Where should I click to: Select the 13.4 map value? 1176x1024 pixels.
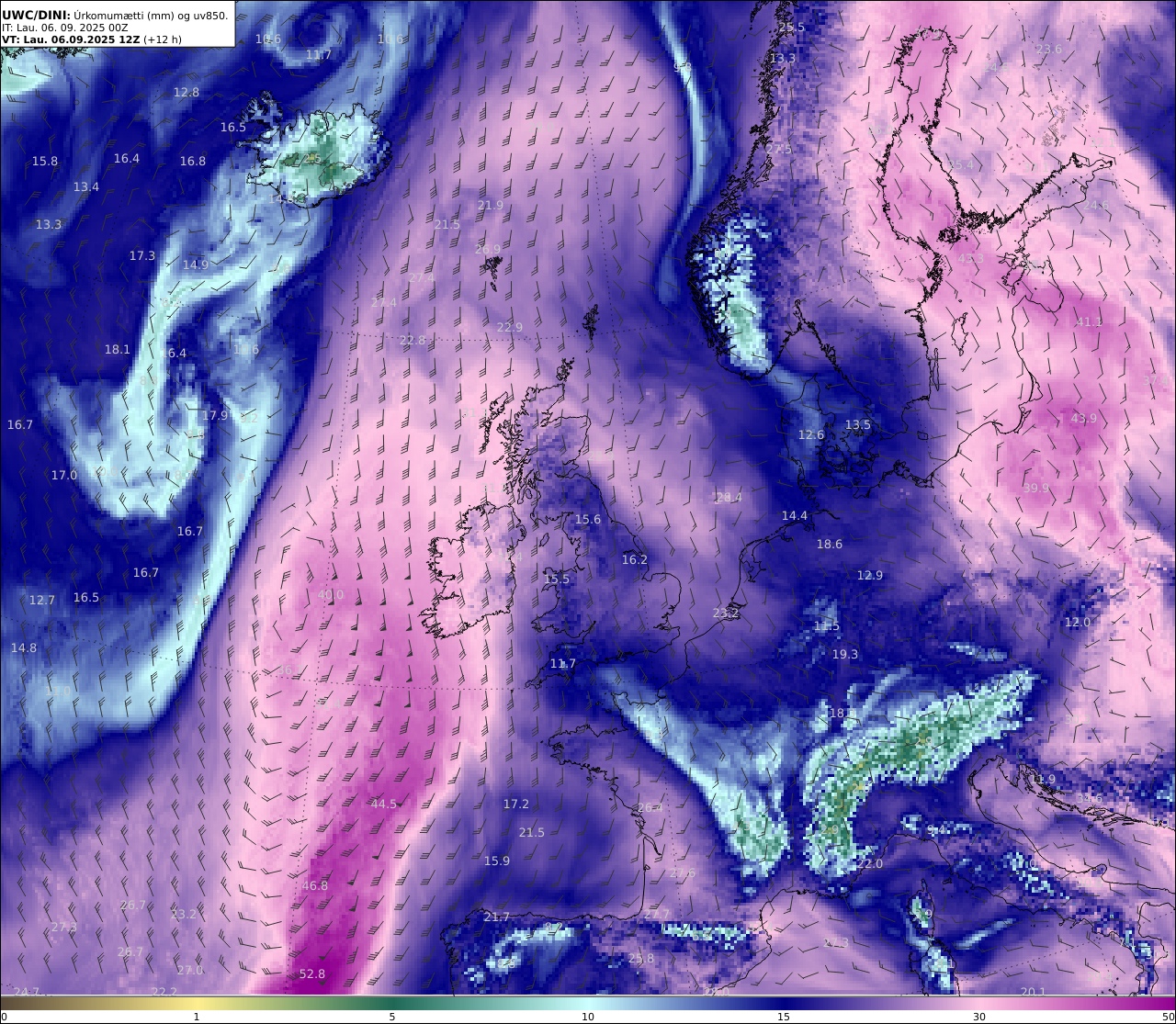(x=86, y=186)
